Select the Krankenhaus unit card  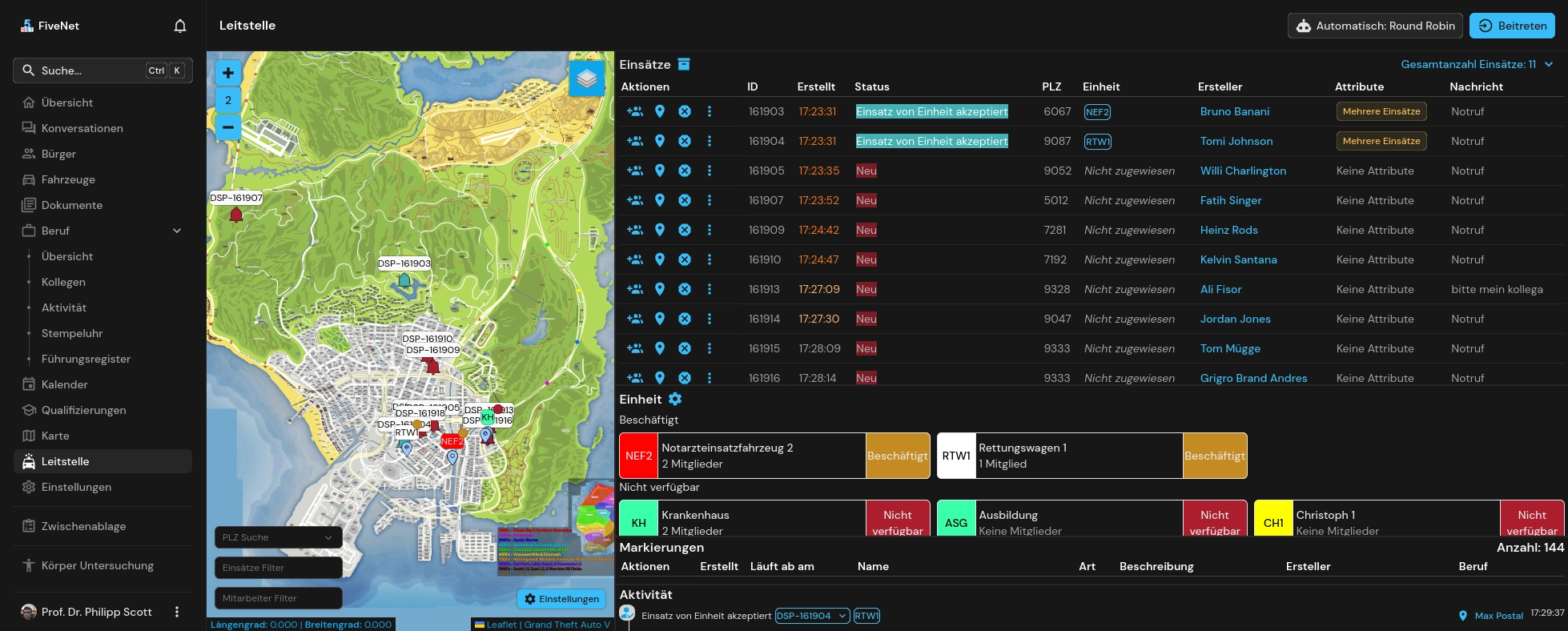click(x=774, y=519)
